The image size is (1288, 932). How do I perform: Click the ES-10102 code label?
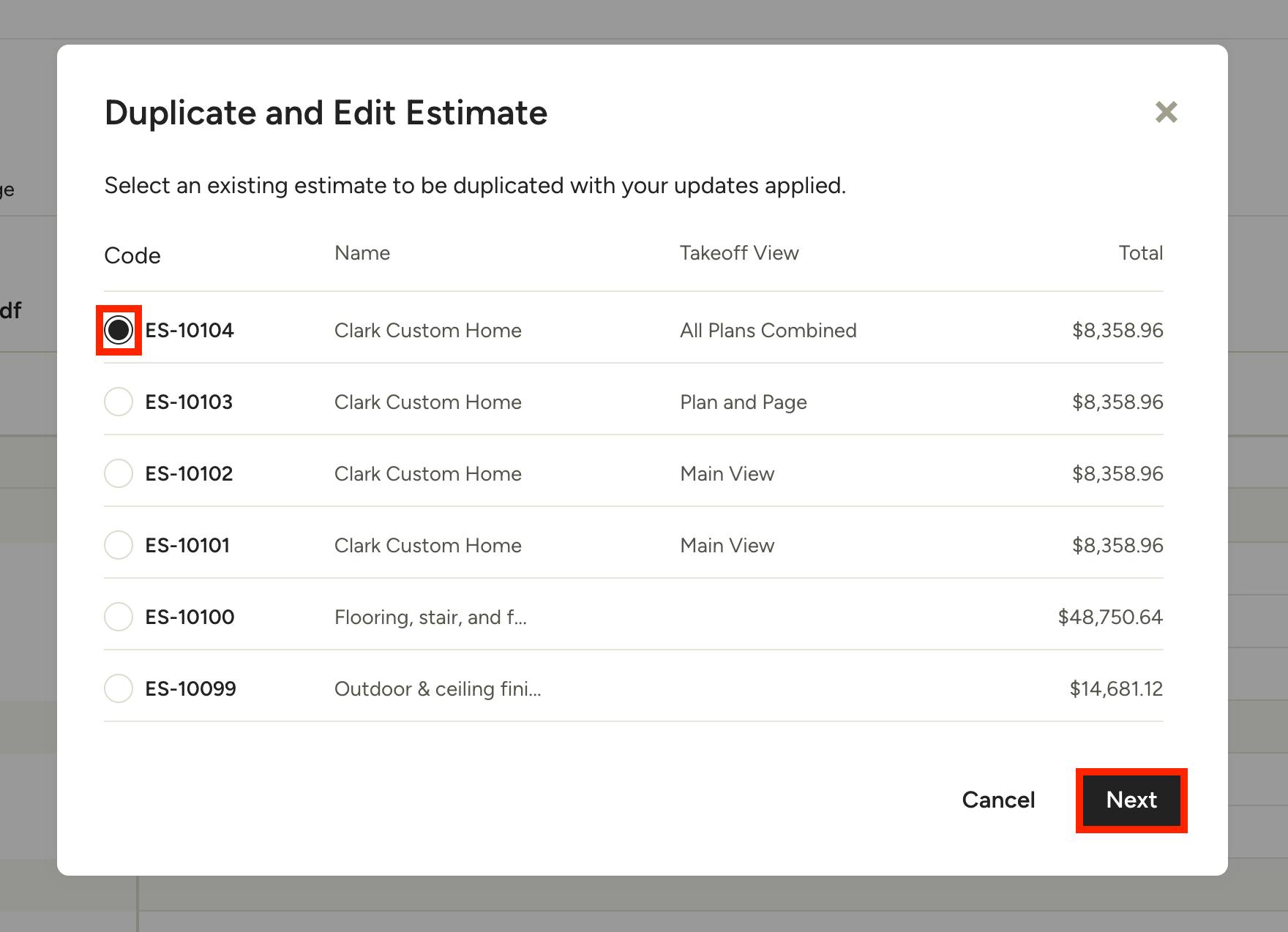tap(189, 474)
